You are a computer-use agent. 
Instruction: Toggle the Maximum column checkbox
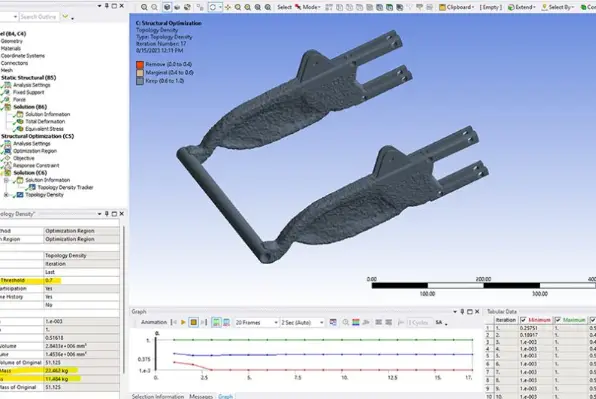[558, 320]
